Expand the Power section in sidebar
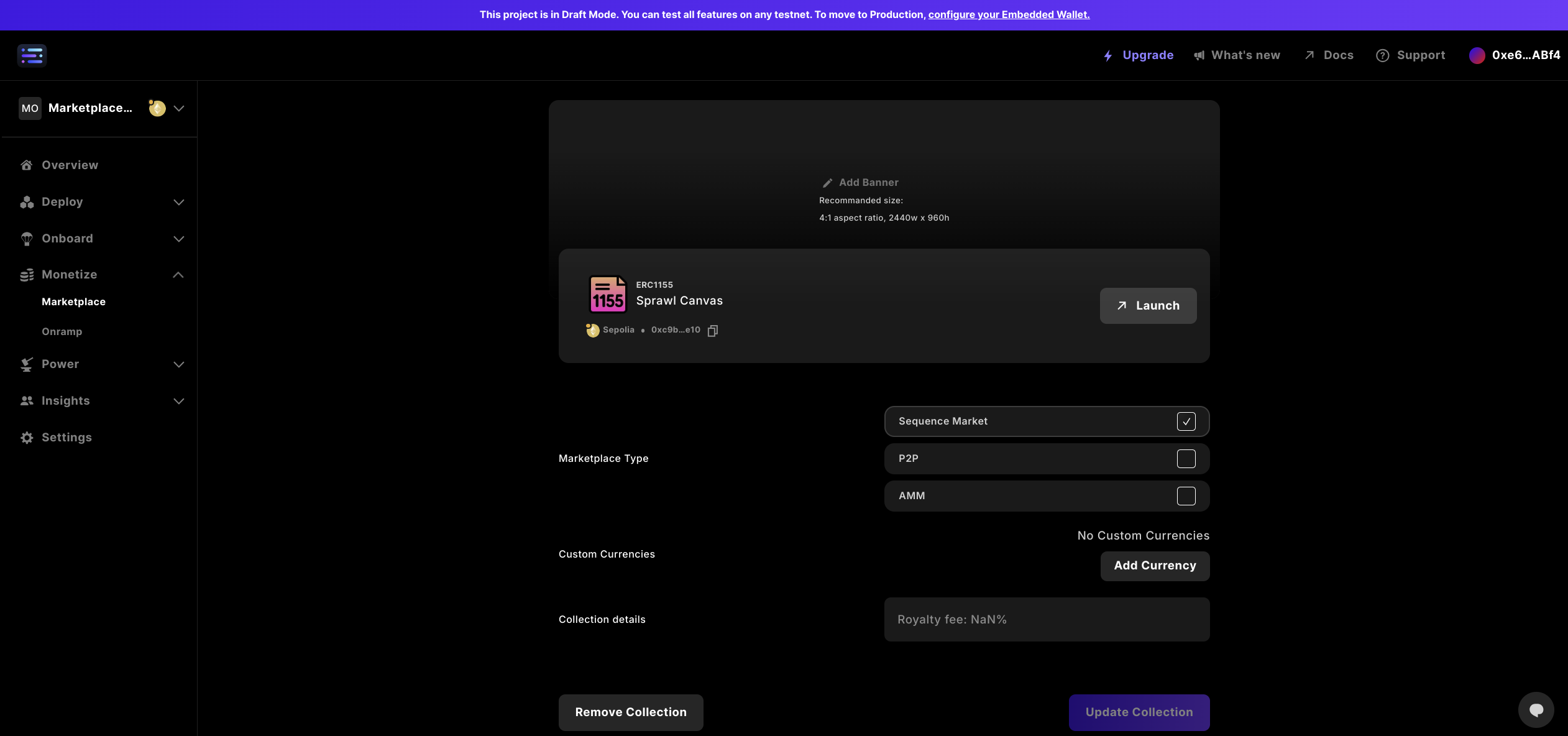Screen dimensions: 1568x736 pyautogui.click(x=178, y=364)
